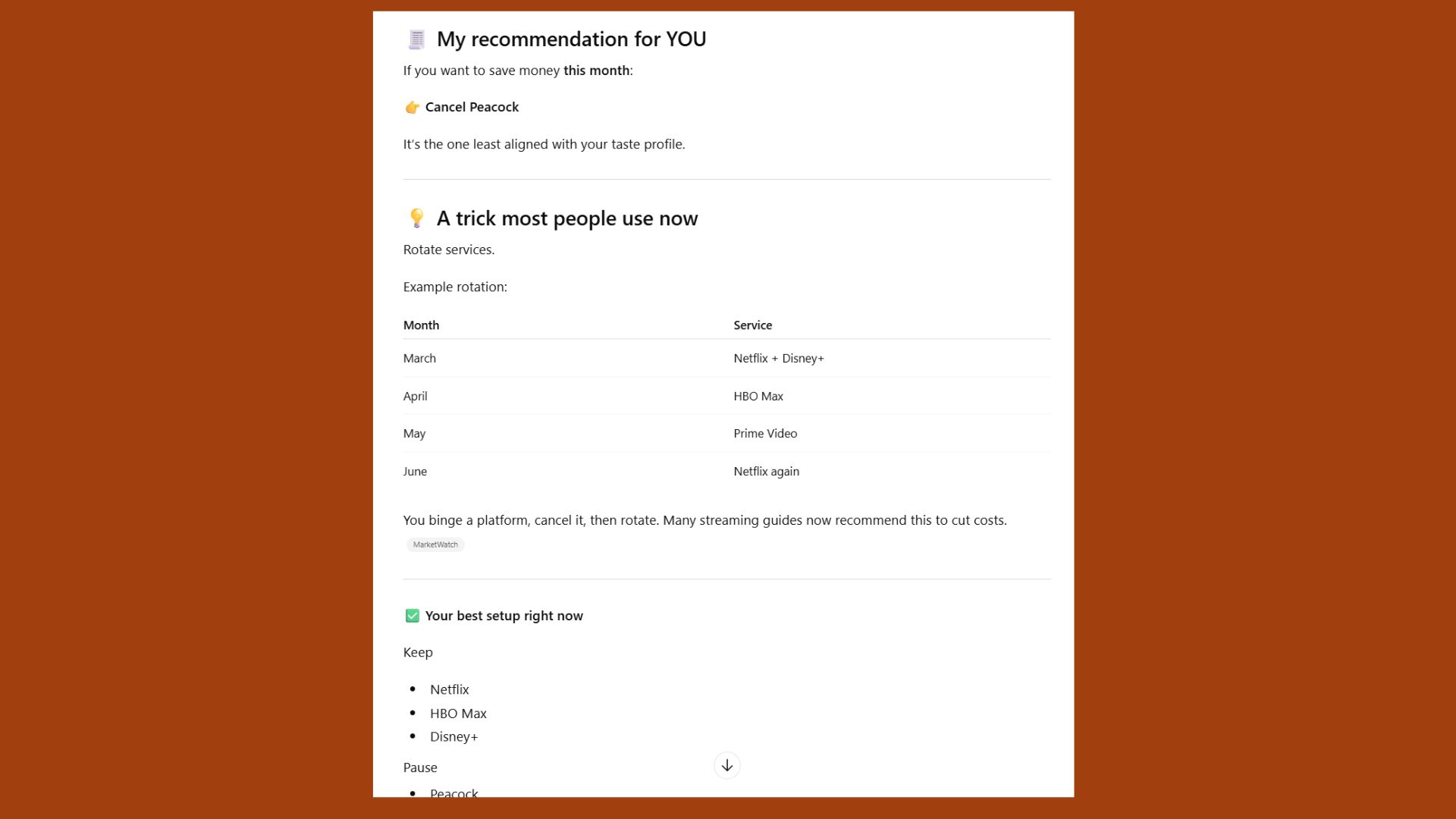
Task: Select the Netflix item under Keep
Action: (449, 689)
